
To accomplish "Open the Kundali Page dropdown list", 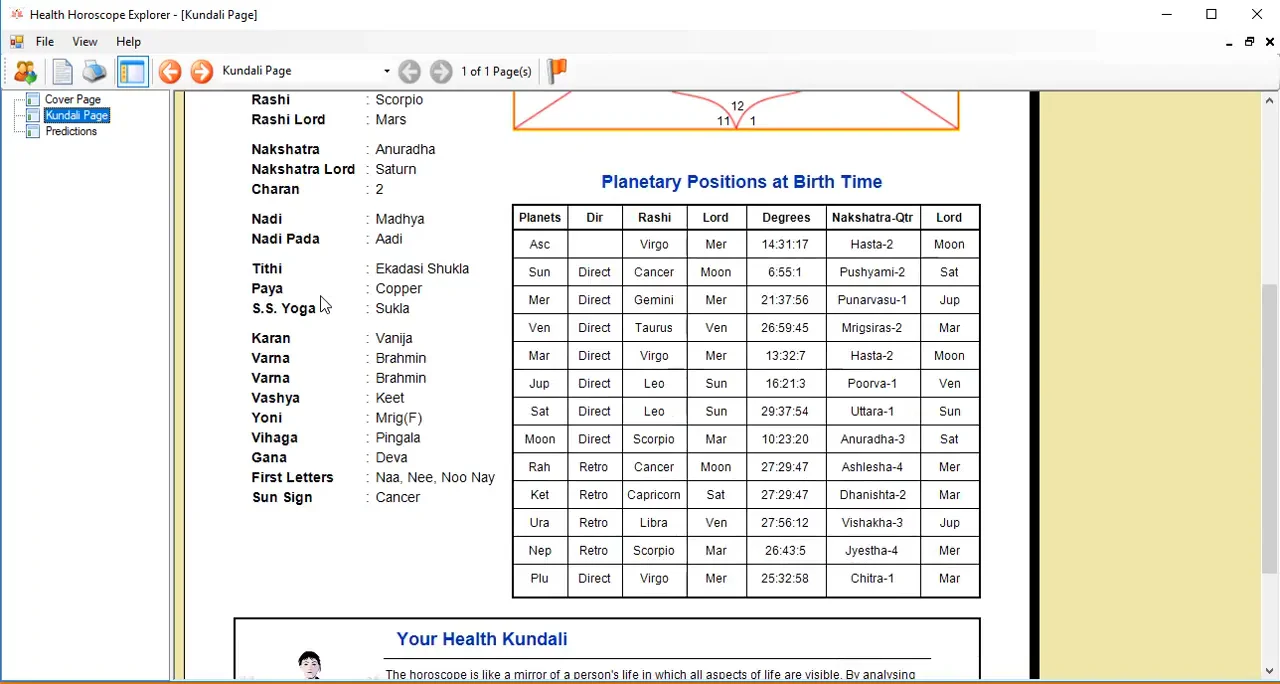I will [387, 71].
